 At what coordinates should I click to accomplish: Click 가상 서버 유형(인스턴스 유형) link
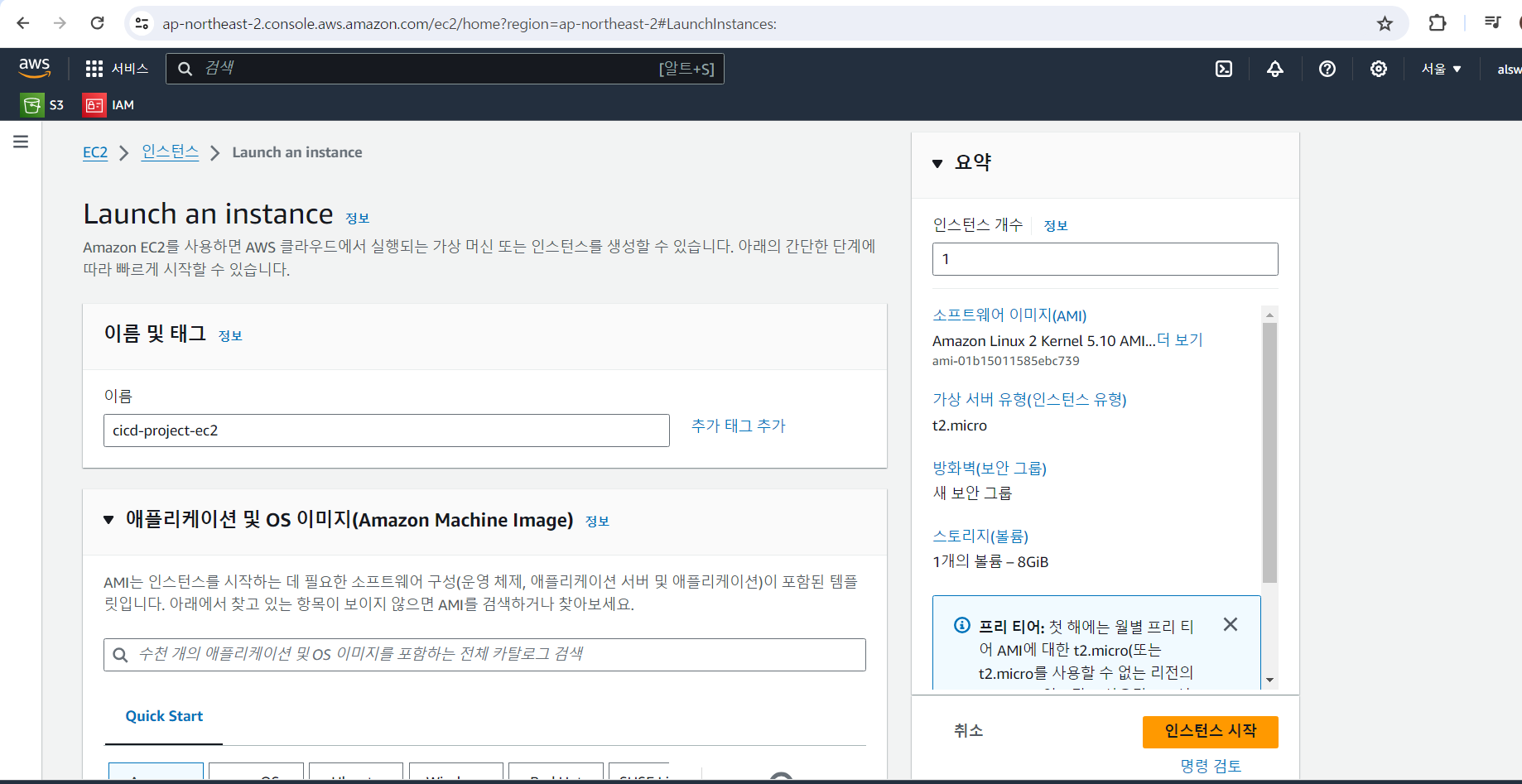[1029, 400]
